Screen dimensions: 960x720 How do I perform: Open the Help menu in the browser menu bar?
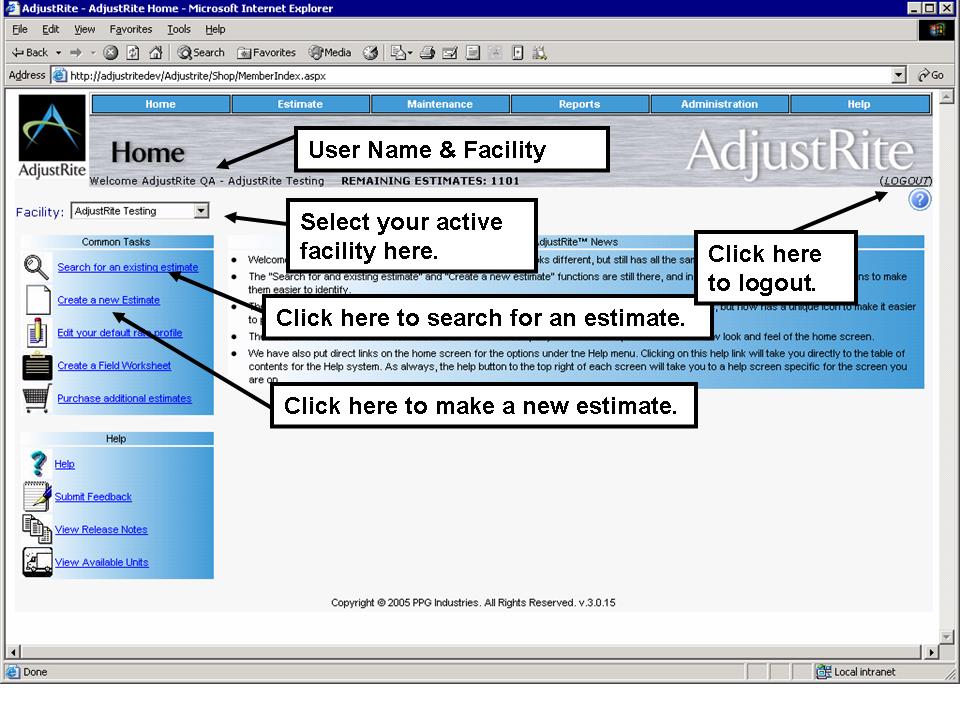tap(215, 29)
